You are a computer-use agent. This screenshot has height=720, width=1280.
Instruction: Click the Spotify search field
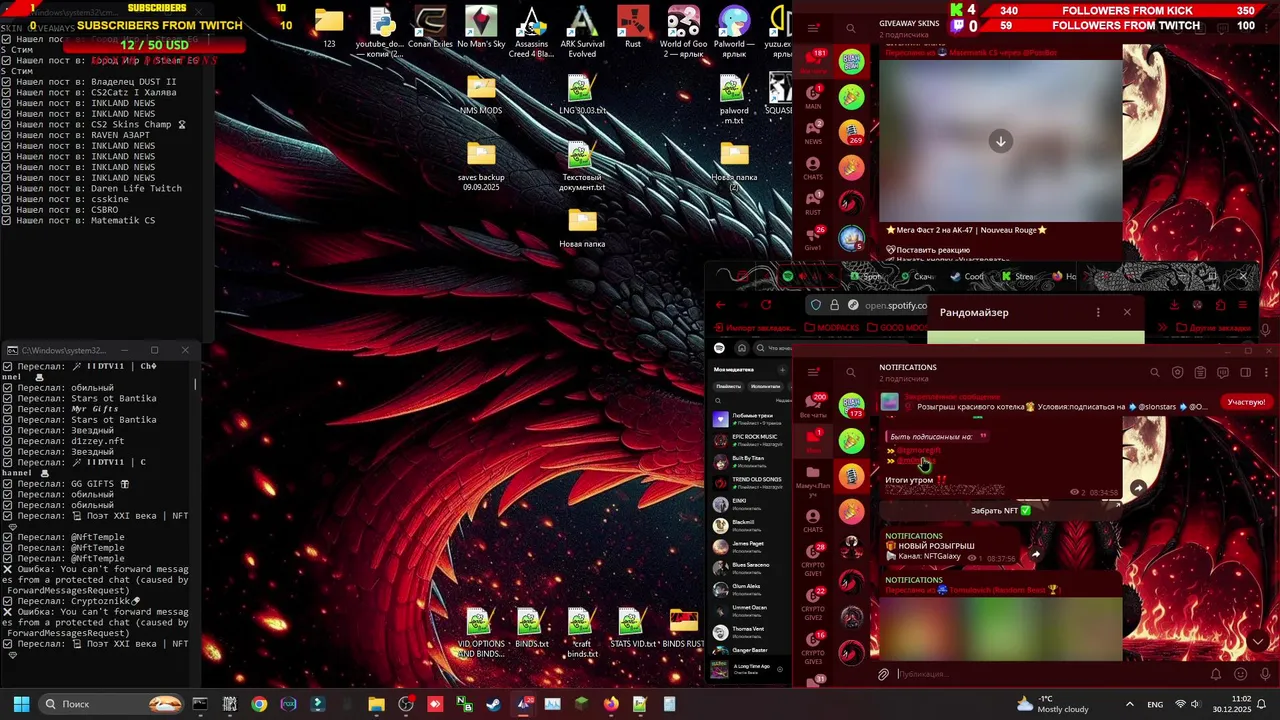click(x=773, y=348)
